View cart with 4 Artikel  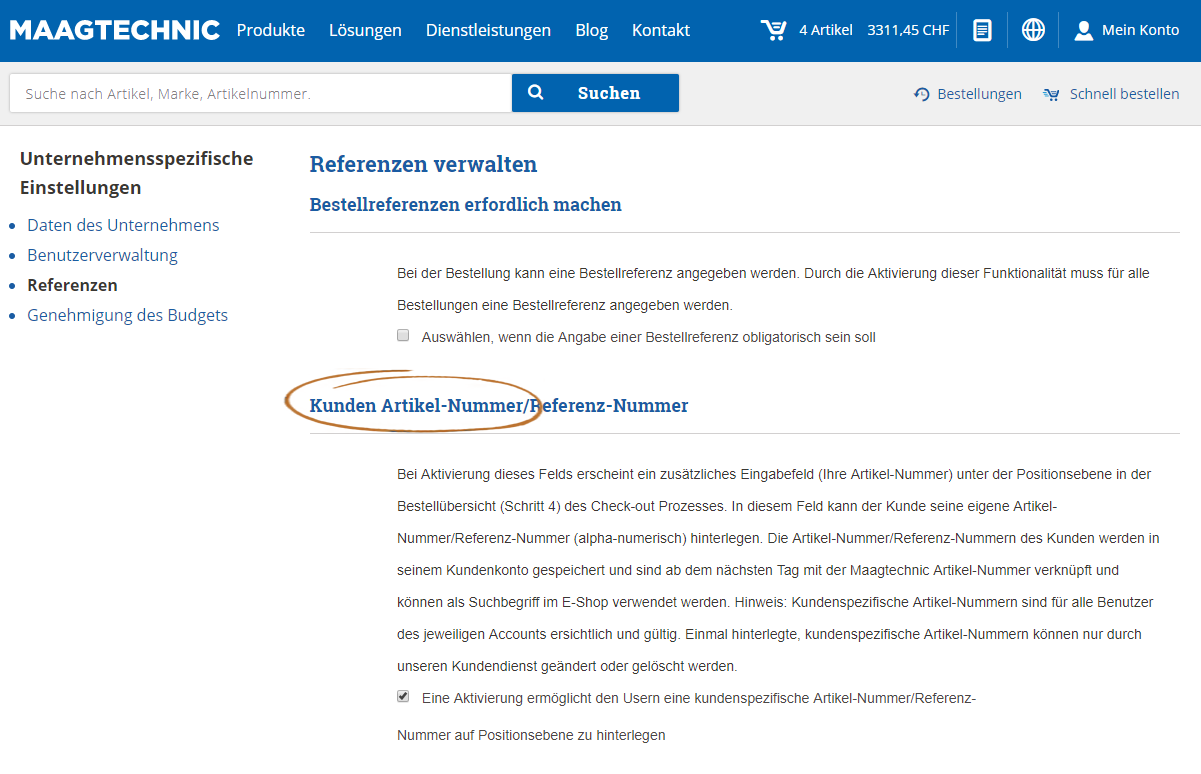826,30
